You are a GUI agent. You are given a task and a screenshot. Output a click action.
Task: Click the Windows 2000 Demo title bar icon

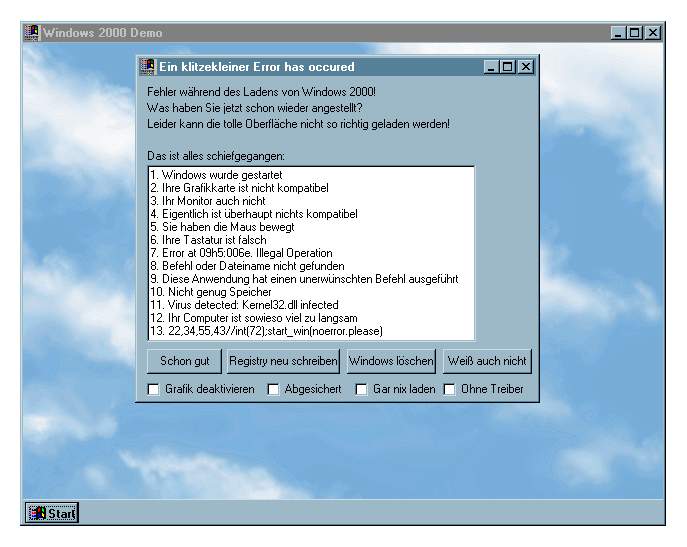click(32, 33)
